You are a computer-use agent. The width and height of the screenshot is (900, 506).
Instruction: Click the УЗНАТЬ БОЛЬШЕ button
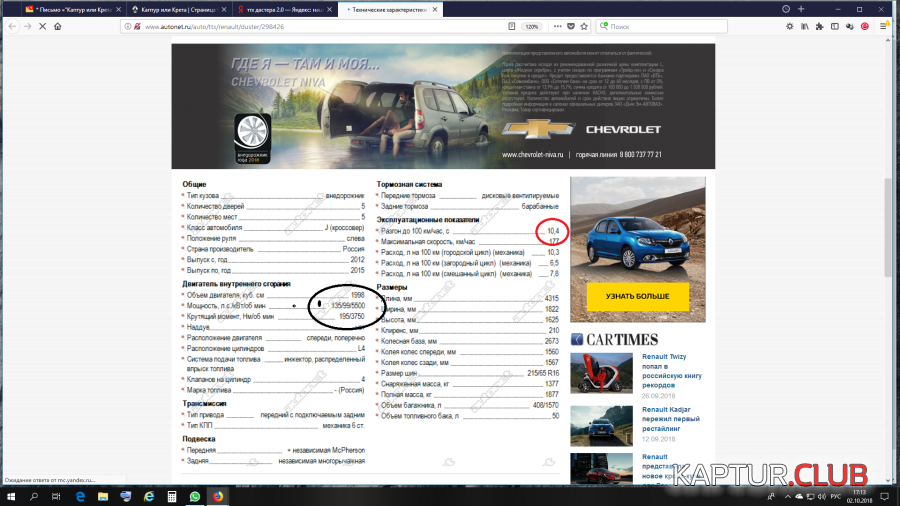[x=638, y=297]
